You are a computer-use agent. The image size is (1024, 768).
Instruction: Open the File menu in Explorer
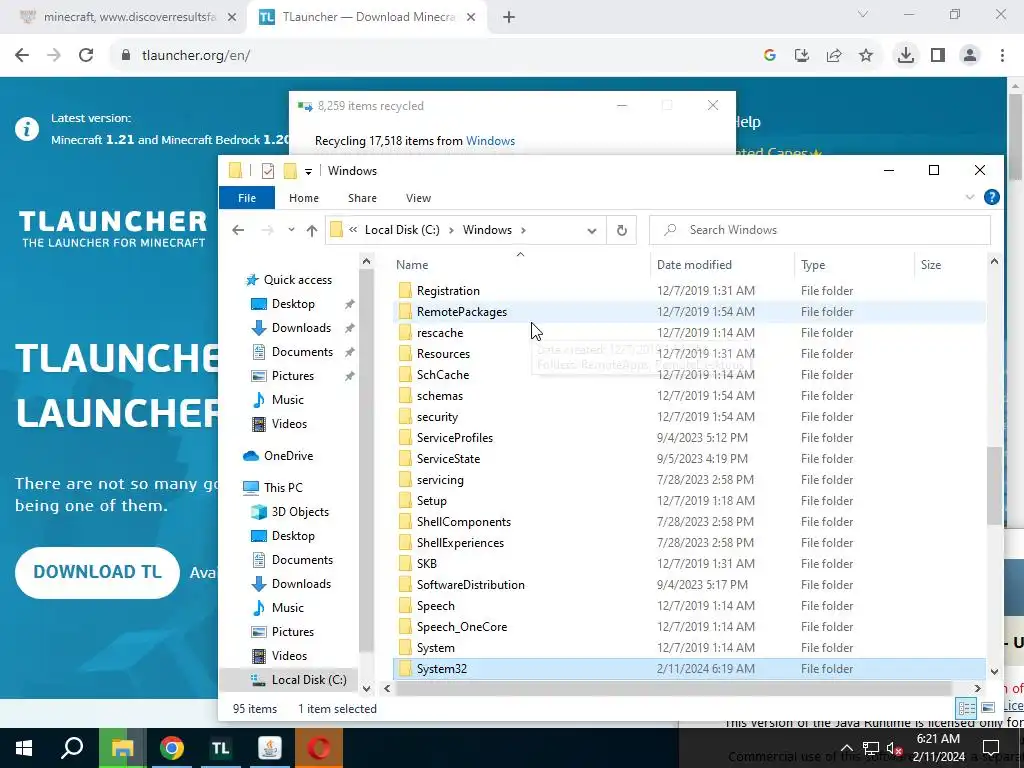[x=247, y=198]
